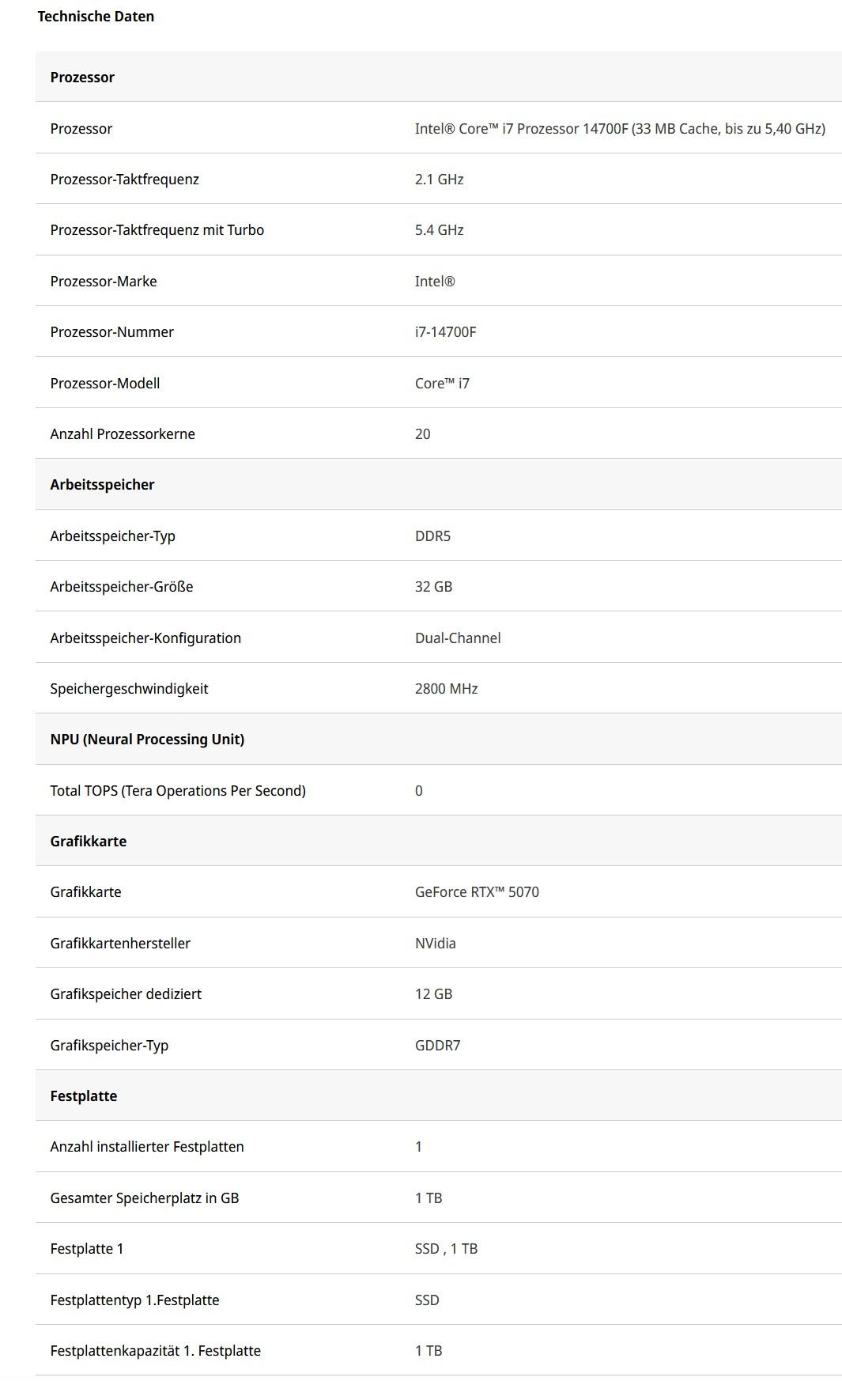
Task: Select the Festplattentyp 1.Festplatte label
Action: click(134, 1300)
